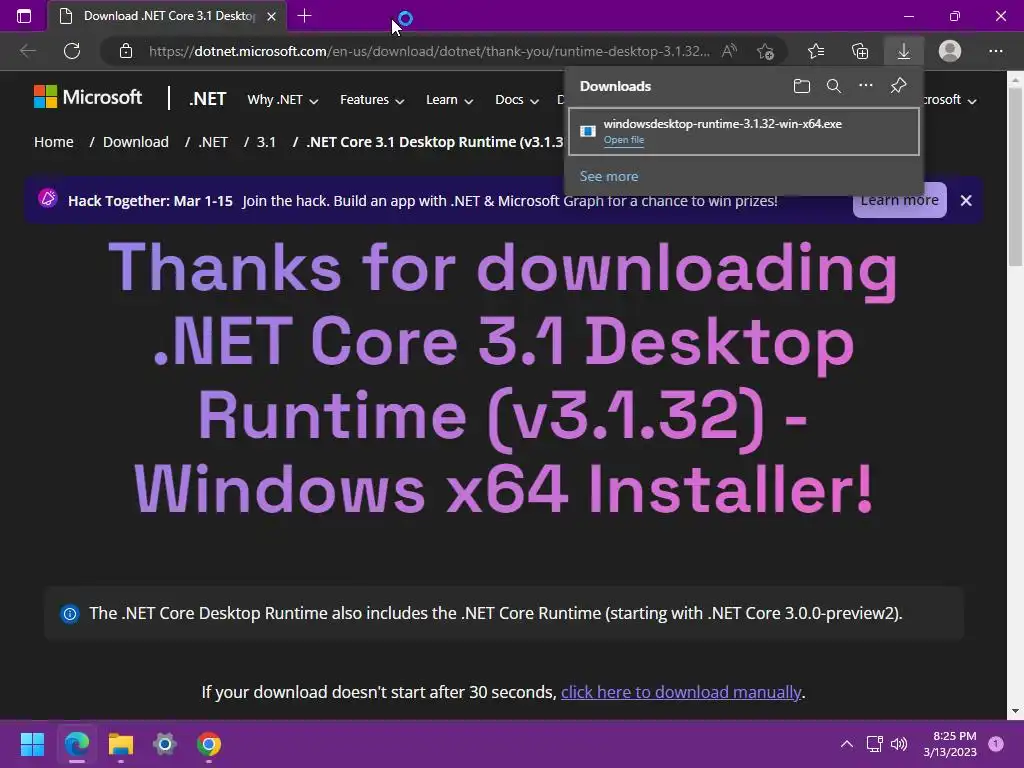Viewport: 1024px width, 768px height.
Task: Click the Edge tab actions menu icon
Action: [x=24, y=16]
